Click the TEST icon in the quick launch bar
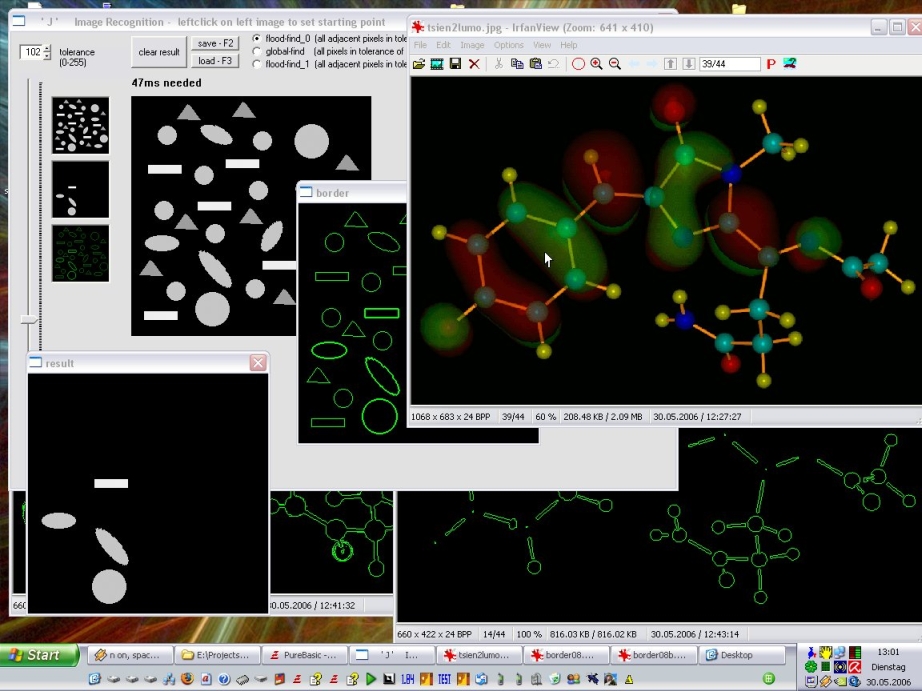The image size is (922, 691). (x=444, y=679)
